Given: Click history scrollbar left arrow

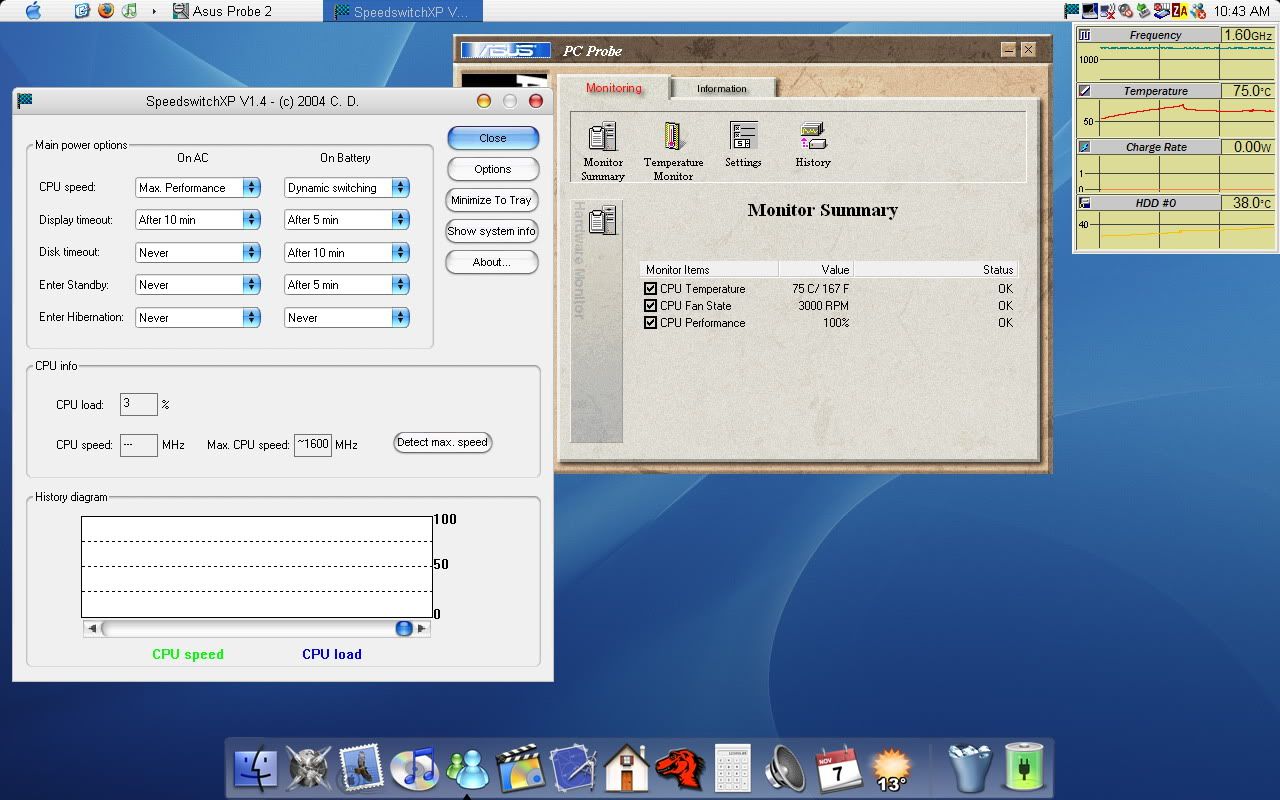Looking at the screenshot, I should [92, 628].
